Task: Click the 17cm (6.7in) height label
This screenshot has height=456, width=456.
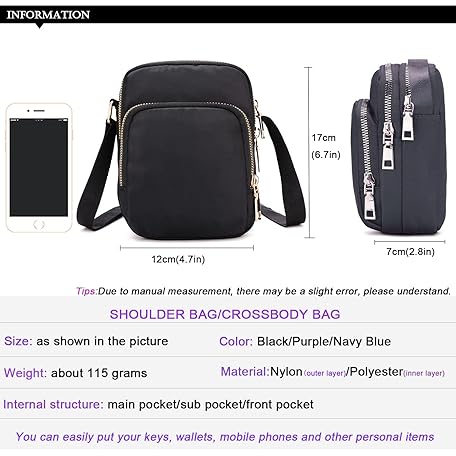Action: coord(326,146)
